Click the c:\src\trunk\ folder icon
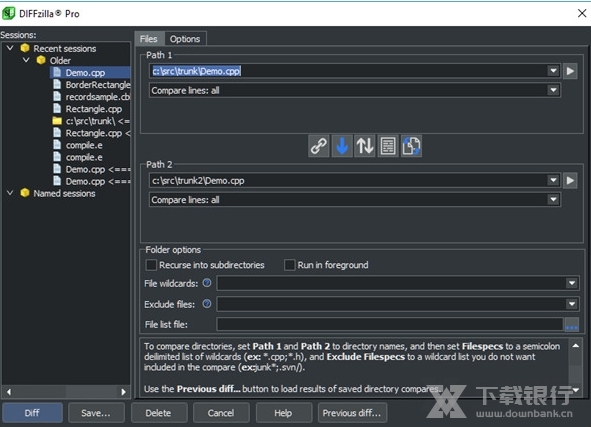This screenshot has height=427, width=591. click(x=57, y=121)
